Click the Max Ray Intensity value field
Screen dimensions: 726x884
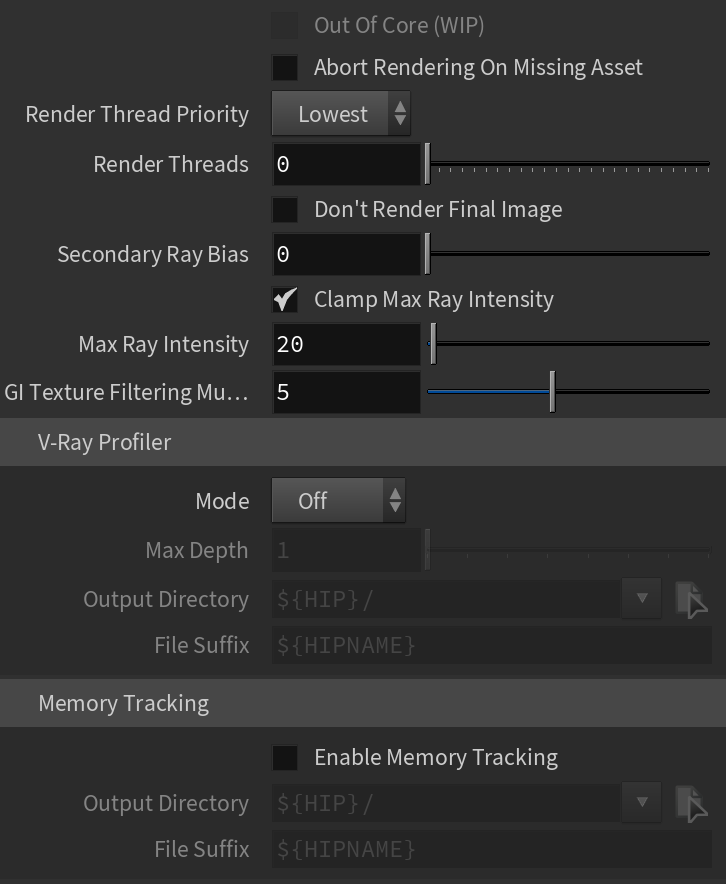[x=347, y=344]
